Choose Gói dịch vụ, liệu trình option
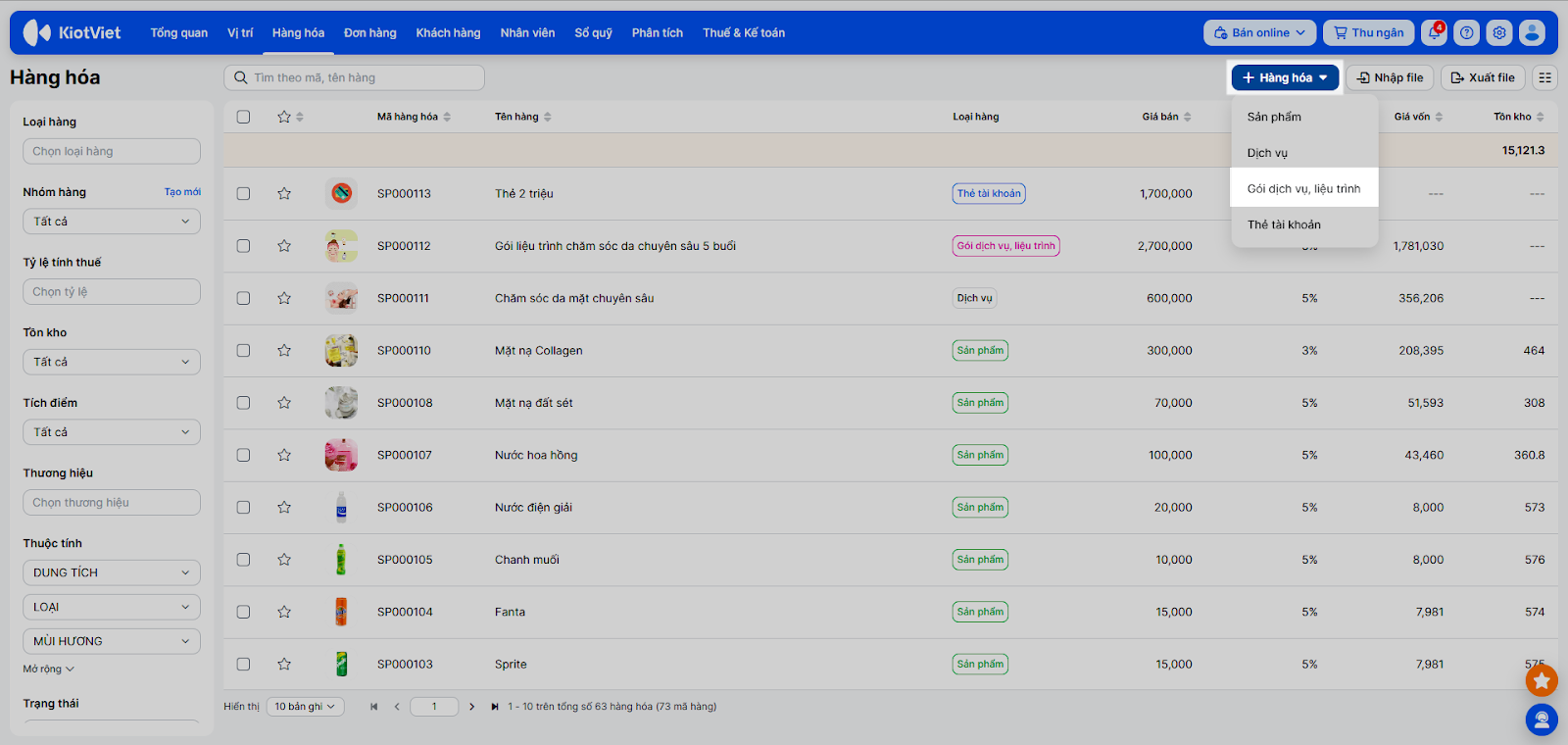 [x=1303, y=189]
